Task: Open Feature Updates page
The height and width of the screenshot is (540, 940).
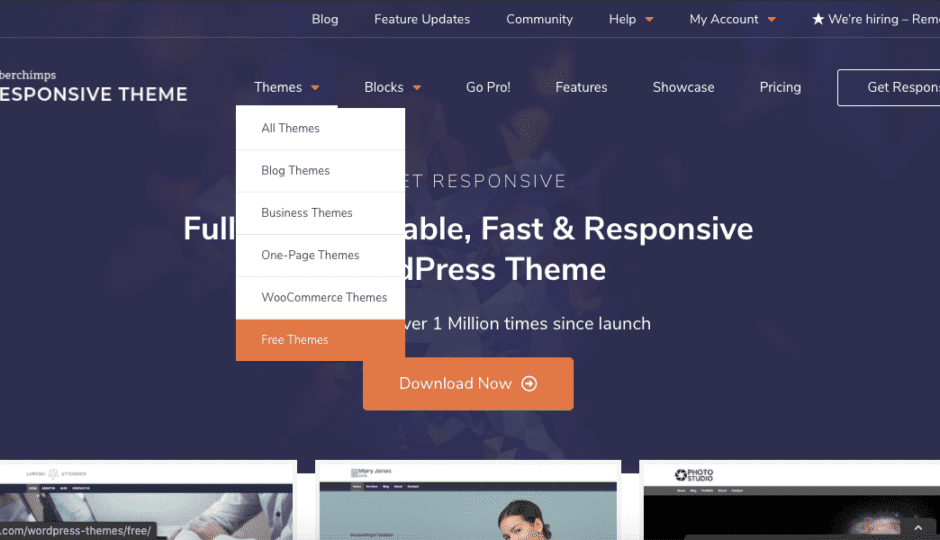Action: click(x=422, y=19)
